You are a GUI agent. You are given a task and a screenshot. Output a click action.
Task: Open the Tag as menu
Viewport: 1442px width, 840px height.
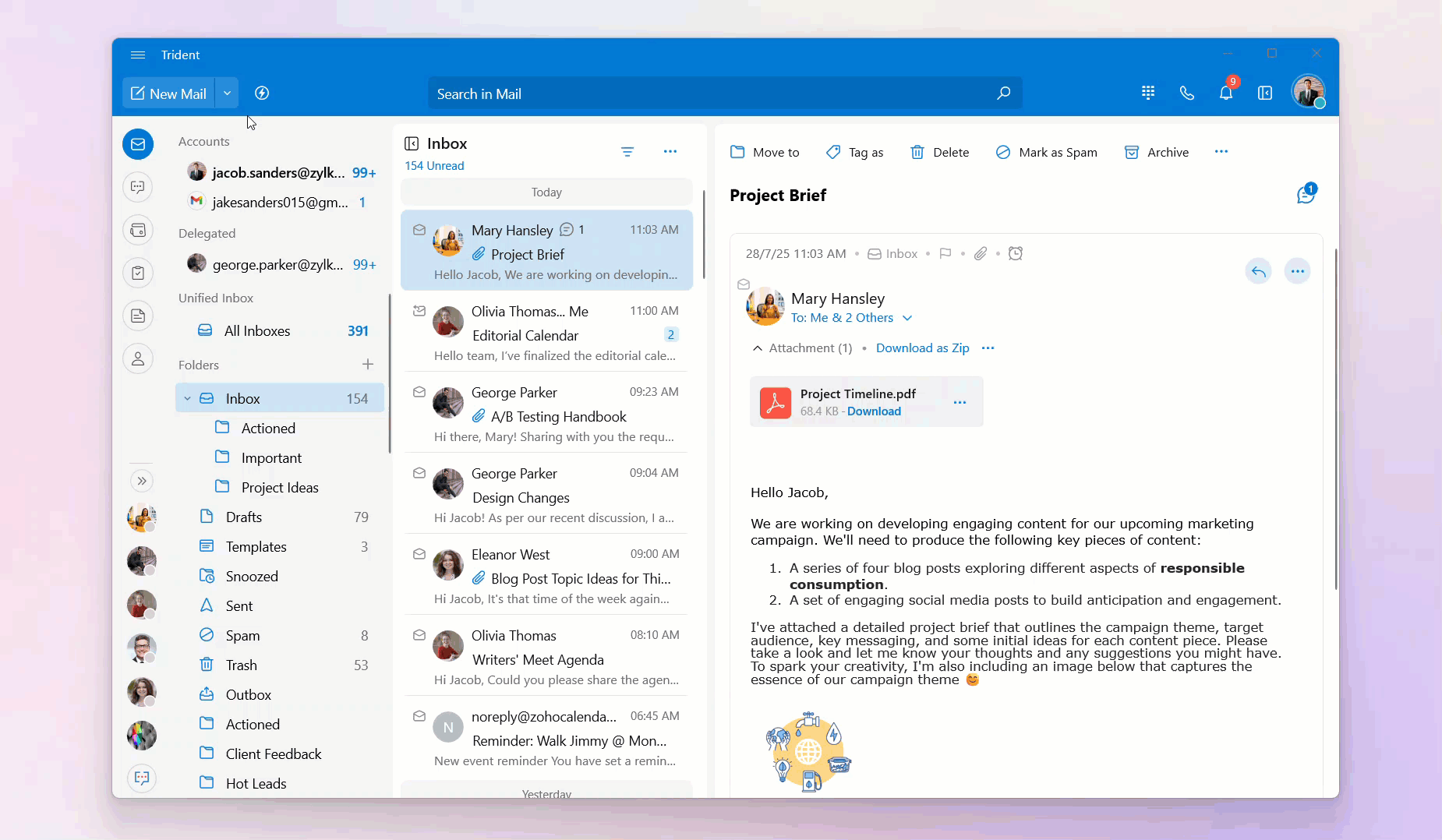(854, 152)
